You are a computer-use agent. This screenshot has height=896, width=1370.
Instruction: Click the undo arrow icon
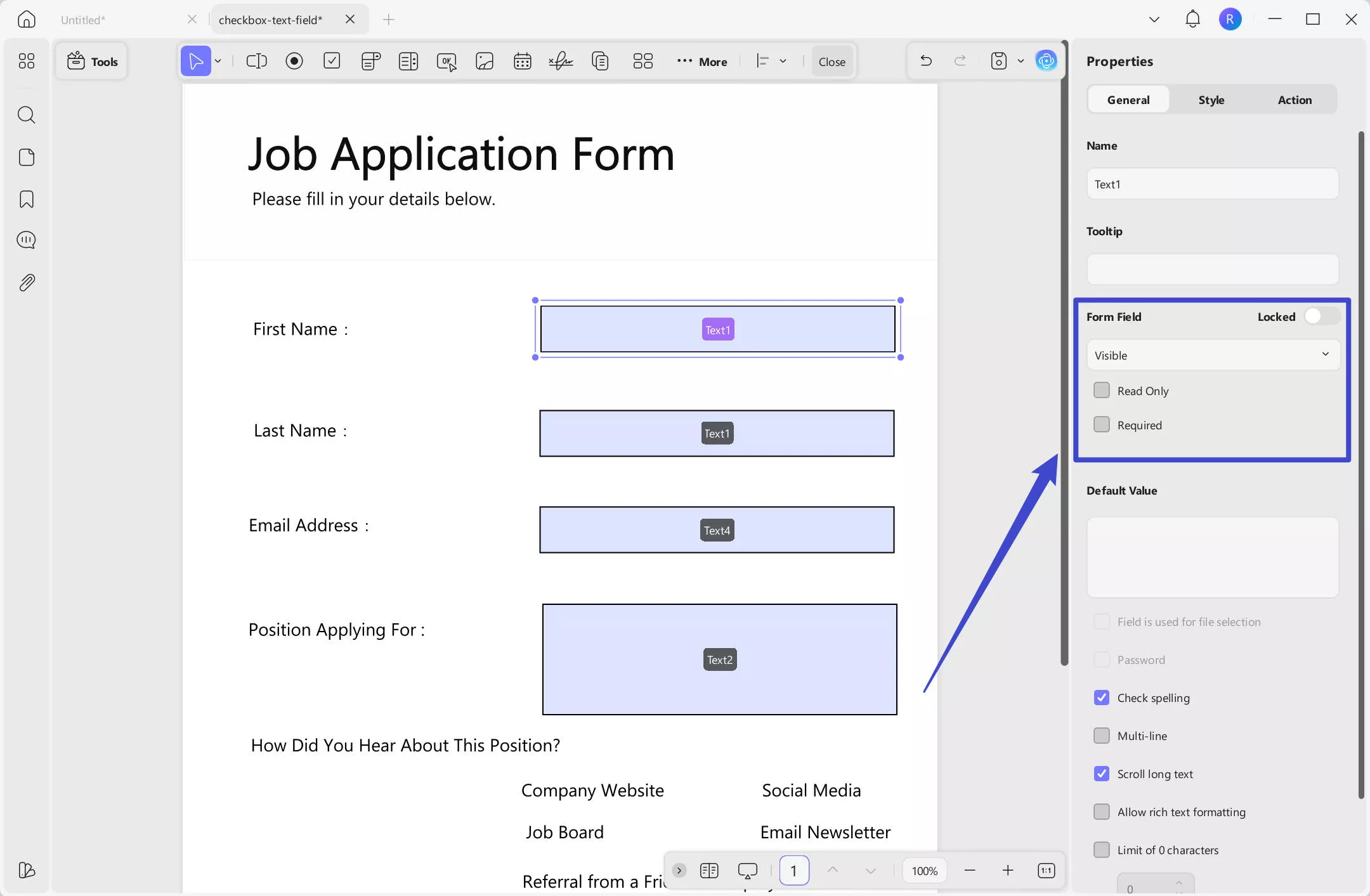click(926, 61)
